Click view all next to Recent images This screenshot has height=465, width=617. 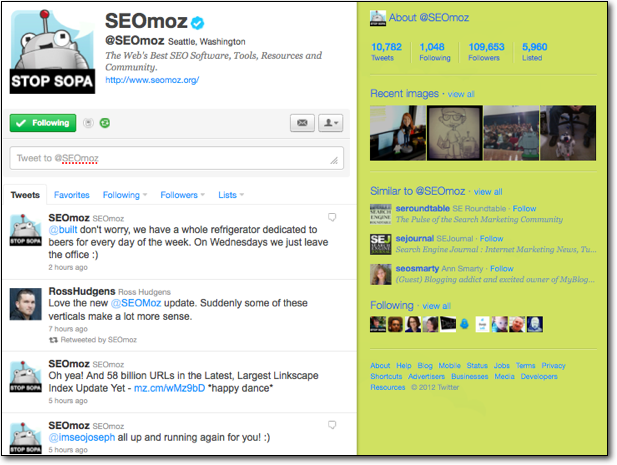(x=461, y=94)
